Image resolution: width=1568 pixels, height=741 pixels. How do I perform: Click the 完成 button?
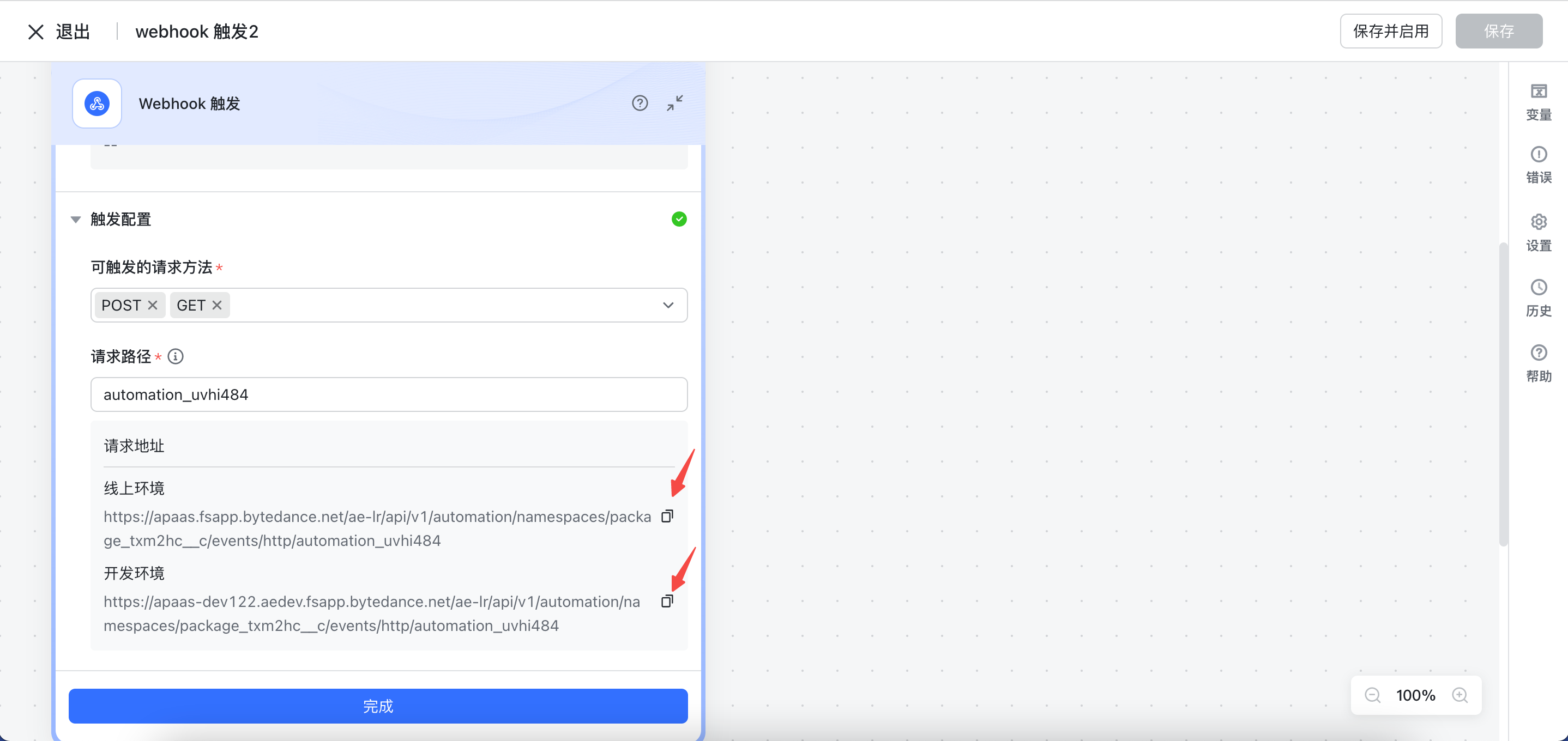tap(378, 706)
